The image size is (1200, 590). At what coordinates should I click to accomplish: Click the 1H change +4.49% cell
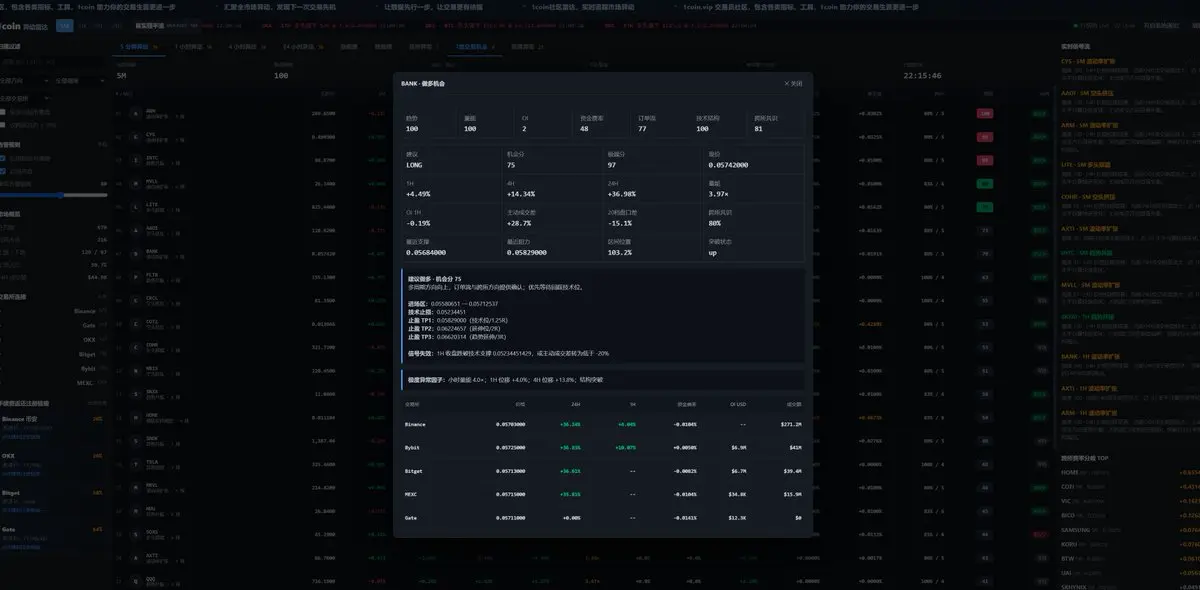(x=450, y=189)
